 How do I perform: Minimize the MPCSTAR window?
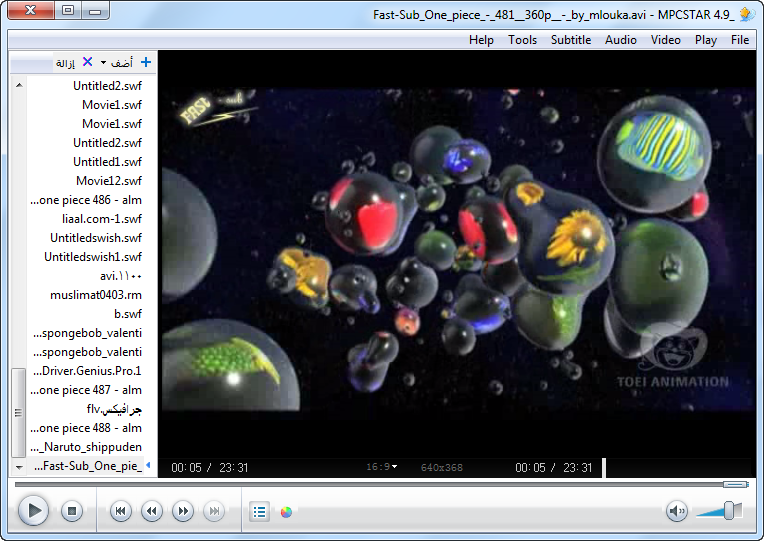pos(95,10)
